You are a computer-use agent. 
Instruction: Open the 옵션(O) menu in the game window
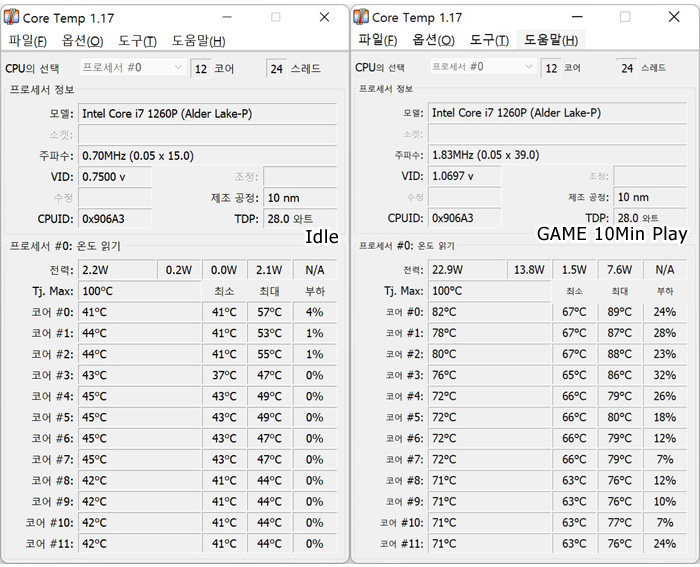coord(433,41)
